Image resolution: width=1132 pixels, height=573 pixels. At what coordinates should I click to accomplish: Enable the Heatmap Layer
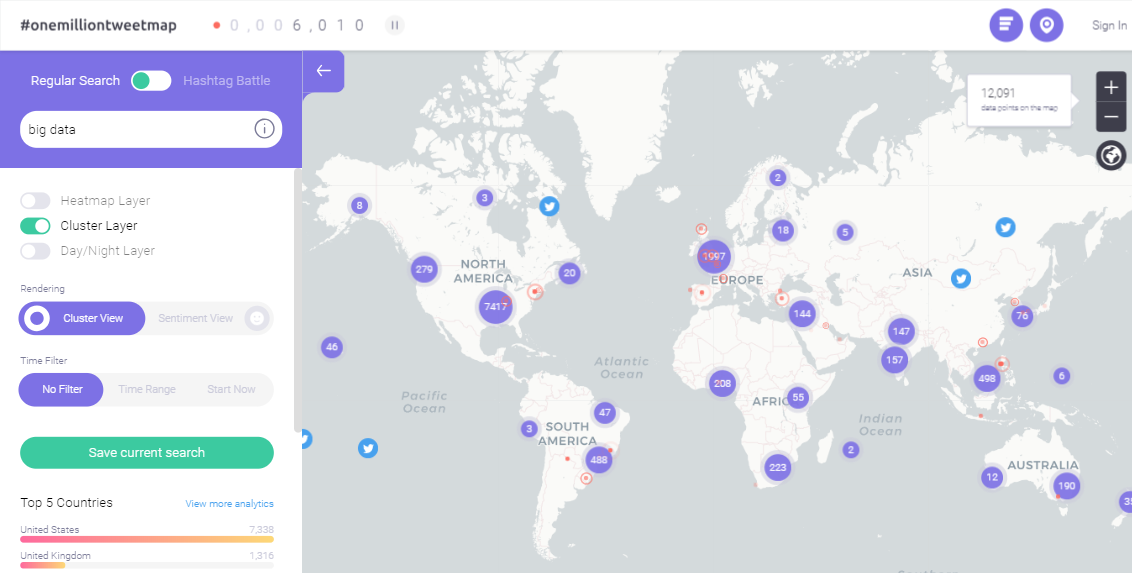pyautogui.click(x=35, y=201)
